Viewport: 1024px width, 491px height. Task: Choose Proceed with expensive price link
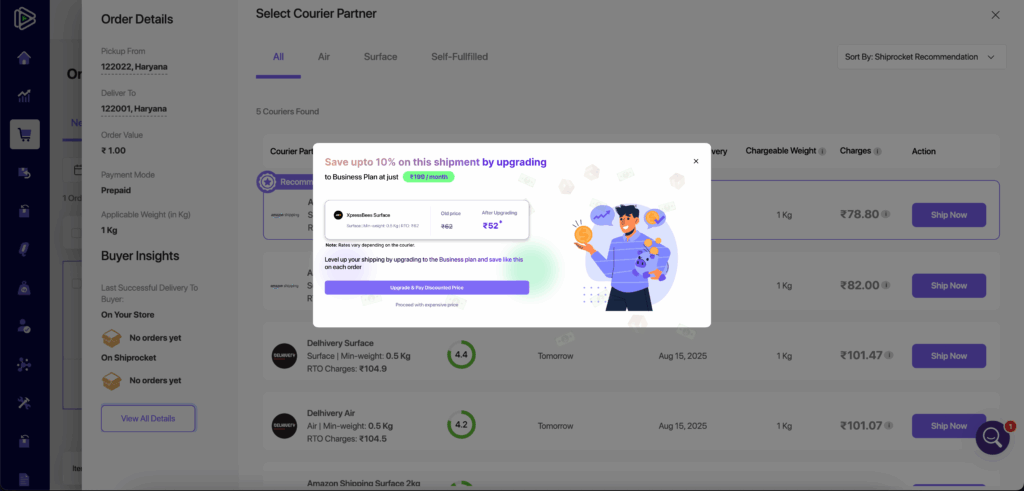[427, 304]
